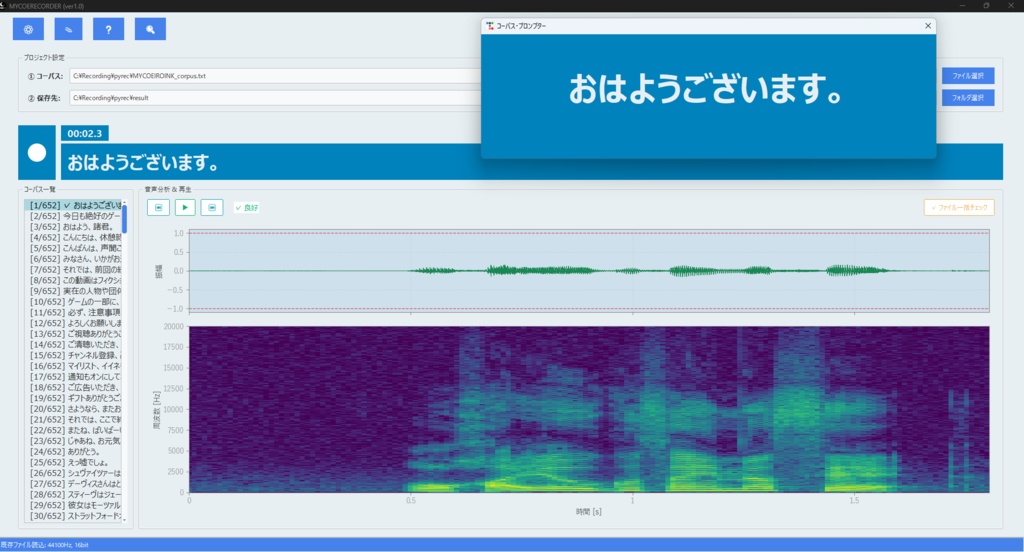The image size is (1024, 552).
Task: Select corpus row [7/652] それでは、前回の
Action: pyautogui.click(x=73, y=269)
